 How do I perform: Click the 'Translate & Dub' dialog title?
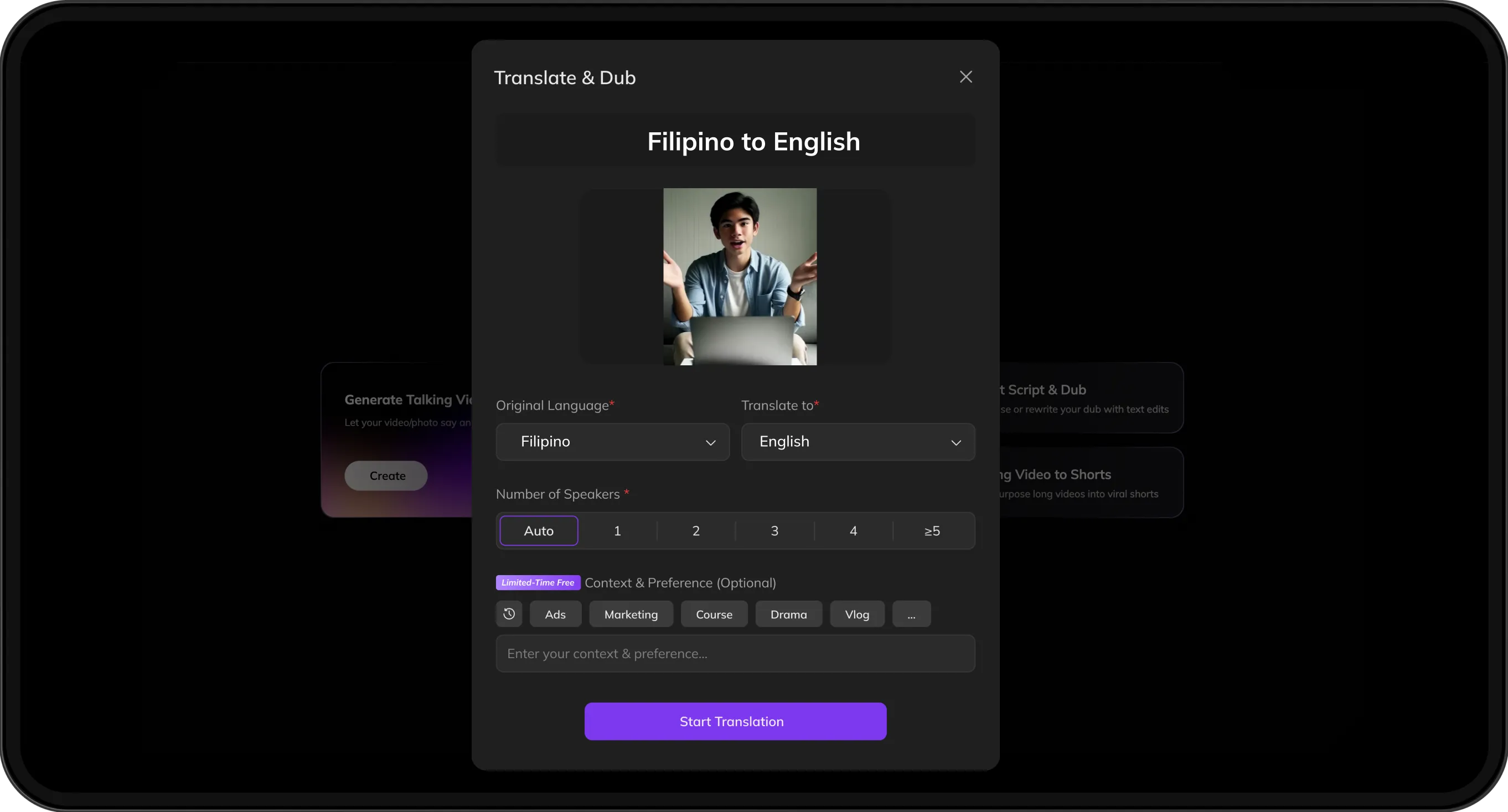pyautogui.click(x=564, y=77)
